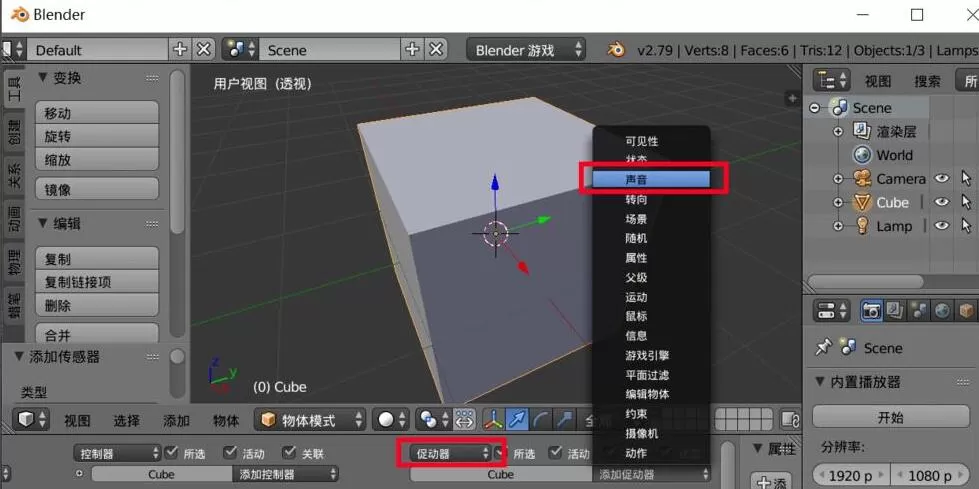The image size is (979, 489).
Task: Click the outliner horizontal scrollbar
Action: point(865,281)
